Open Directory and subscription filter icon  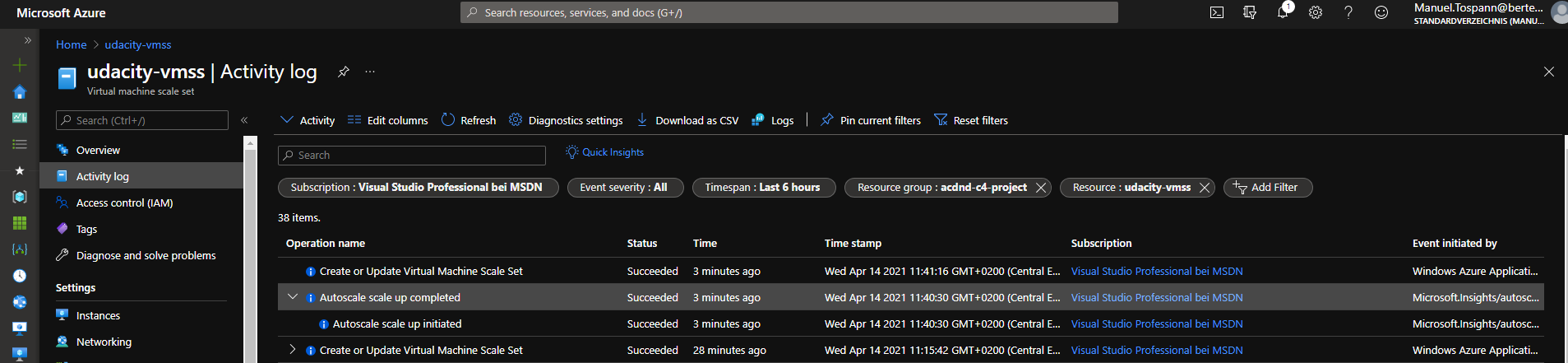tap(1250, 12)
